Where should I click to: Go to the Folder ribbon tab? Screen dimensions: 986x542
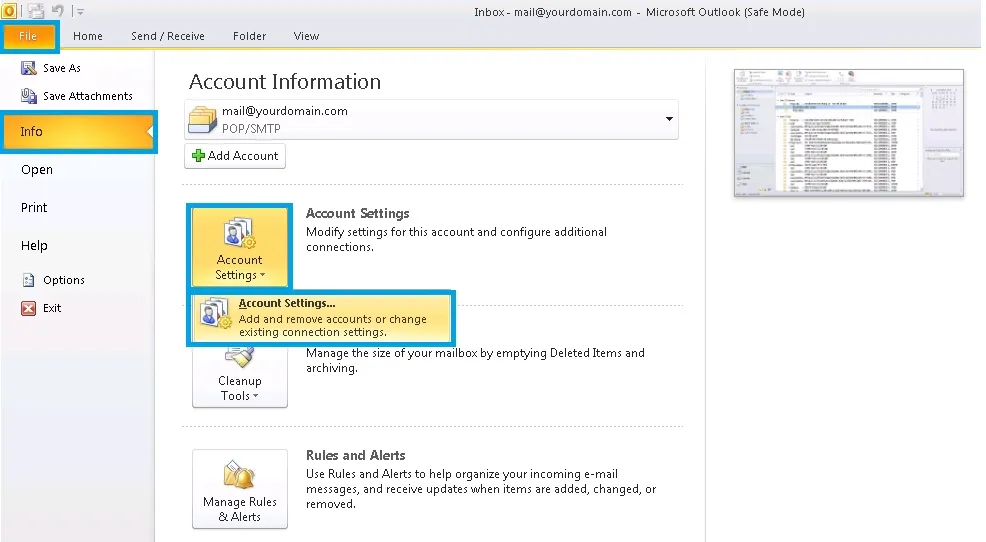coord(249,36)
